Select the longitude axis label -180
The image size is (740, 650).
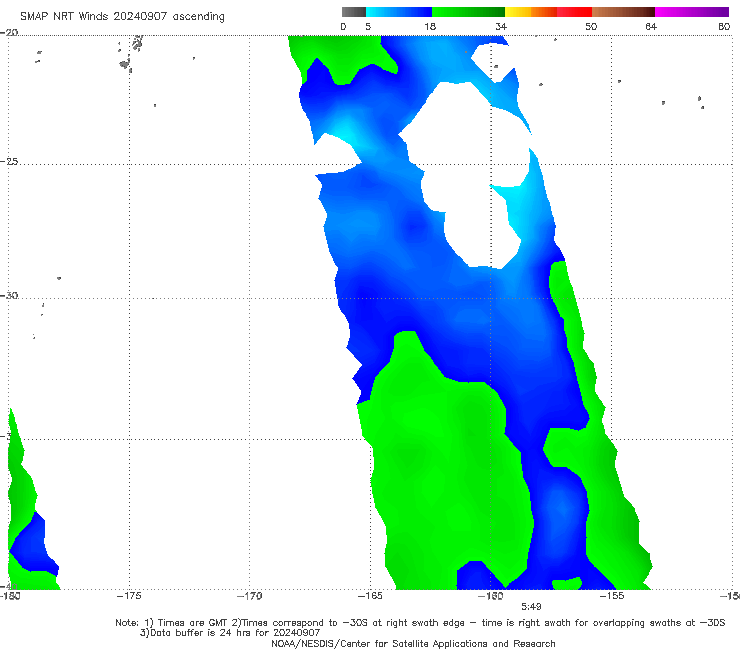10,596
